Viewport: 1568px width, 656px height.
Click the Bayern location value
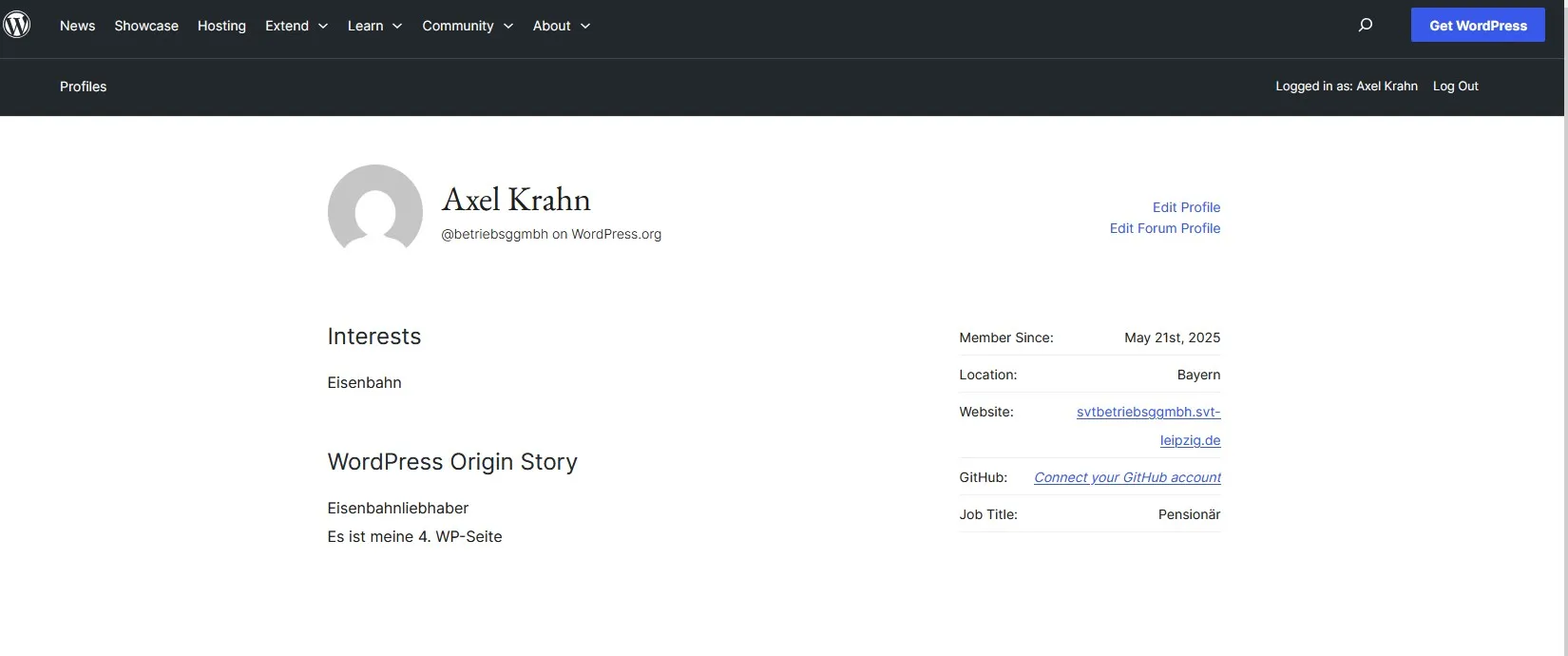(1198, 375)
